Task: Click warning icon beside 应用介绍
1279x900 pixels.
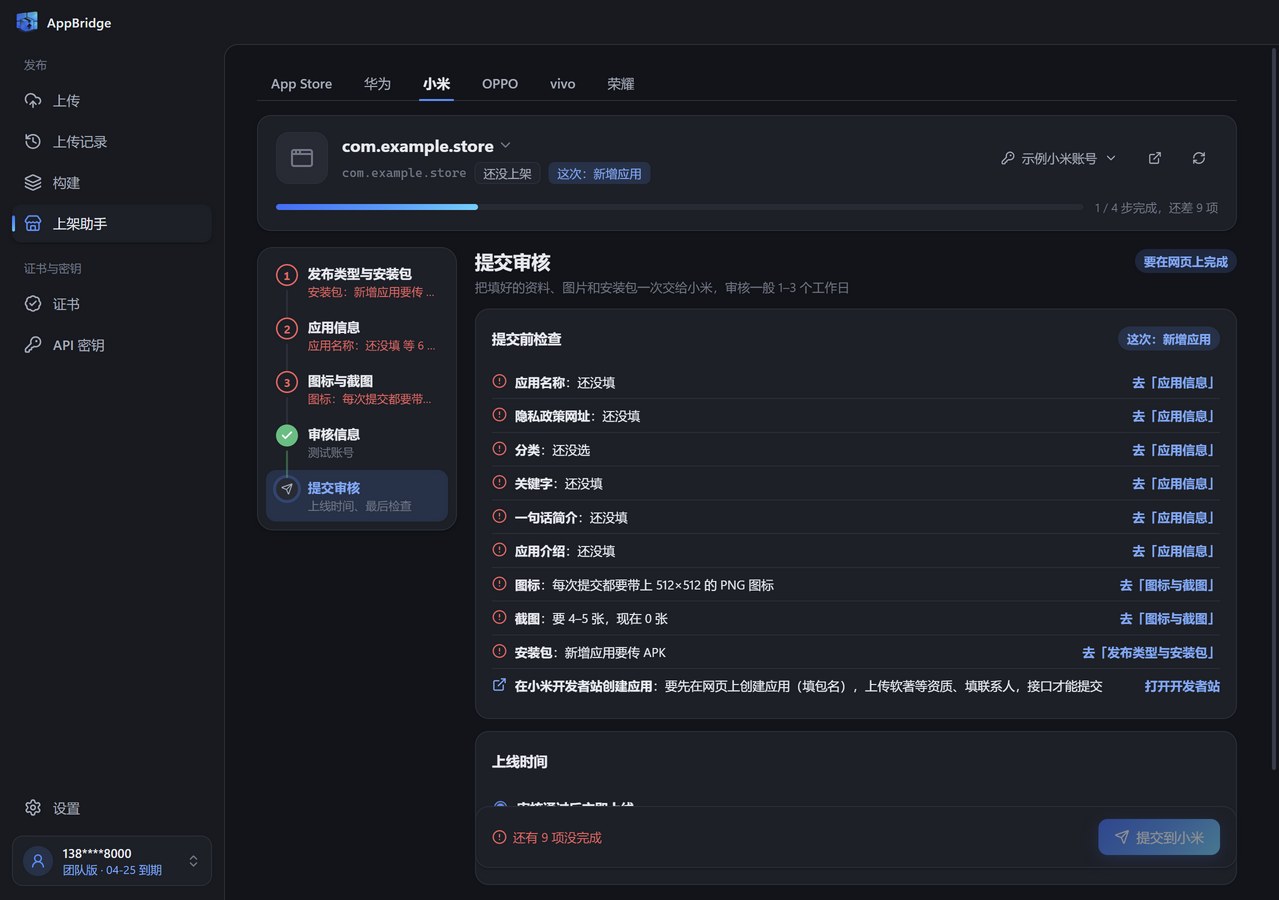Action: click(x=500, y=550)
